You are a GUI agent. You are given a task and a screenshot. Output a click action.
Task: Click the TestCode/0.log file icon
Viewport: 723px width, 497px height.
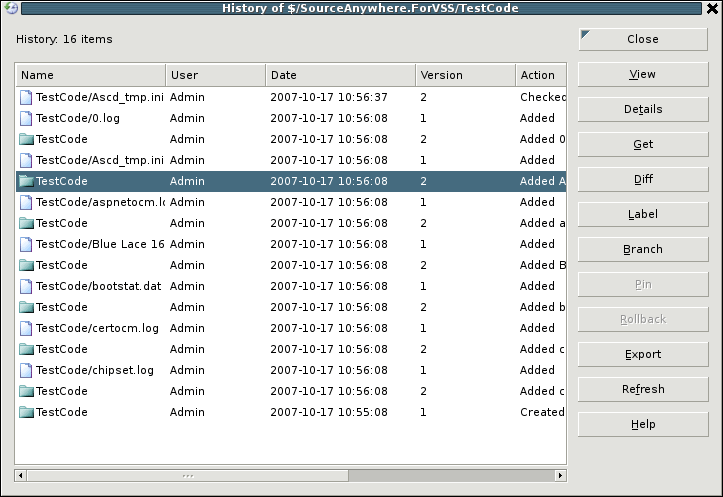click(26, 118)
